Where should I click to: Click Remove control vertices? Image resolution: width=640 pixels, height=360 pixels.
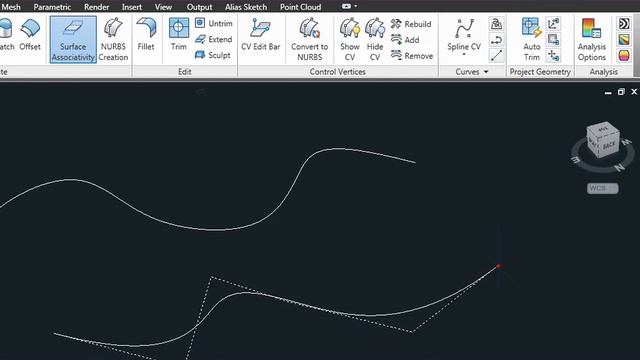click(x=411, y=56)
